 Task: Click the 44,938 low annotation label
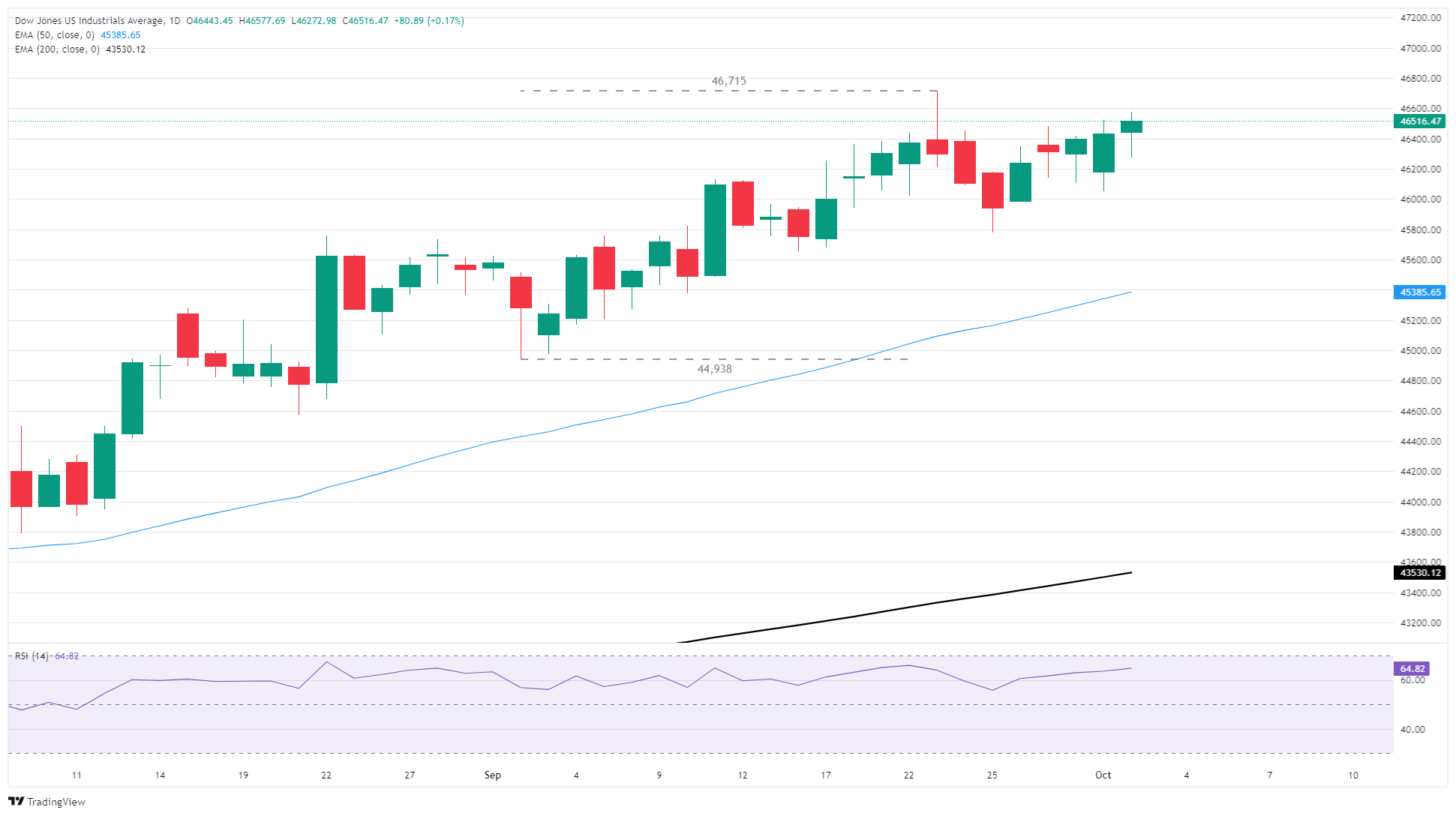click(714, 369)
